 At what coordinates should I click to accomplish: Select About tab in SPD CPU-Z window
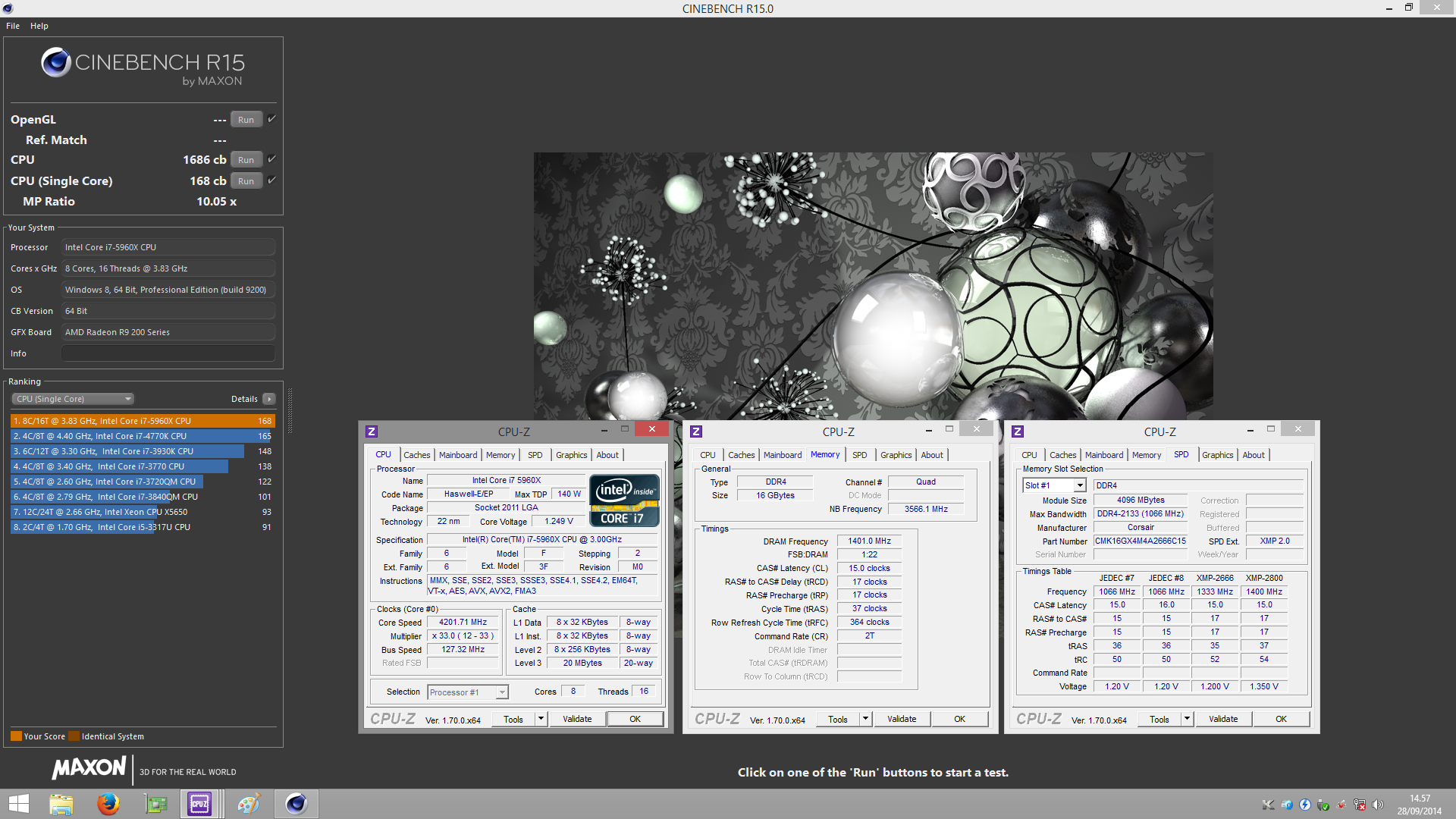[x=1254, y=455]
